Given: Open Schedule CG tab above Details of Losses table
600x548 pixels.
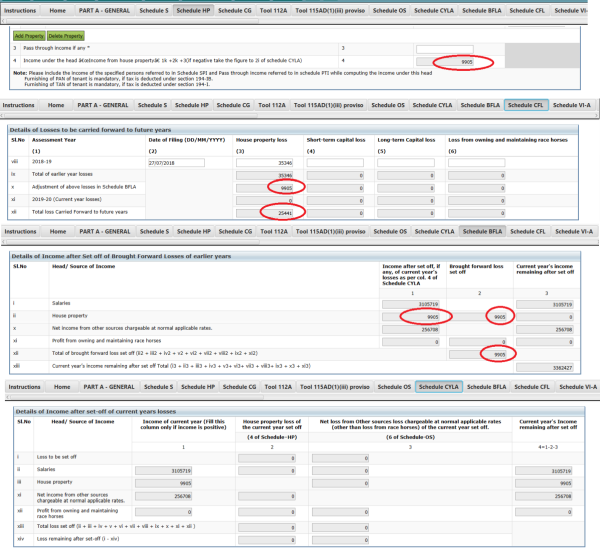Looking at the screenshot, I should point(233,105).
